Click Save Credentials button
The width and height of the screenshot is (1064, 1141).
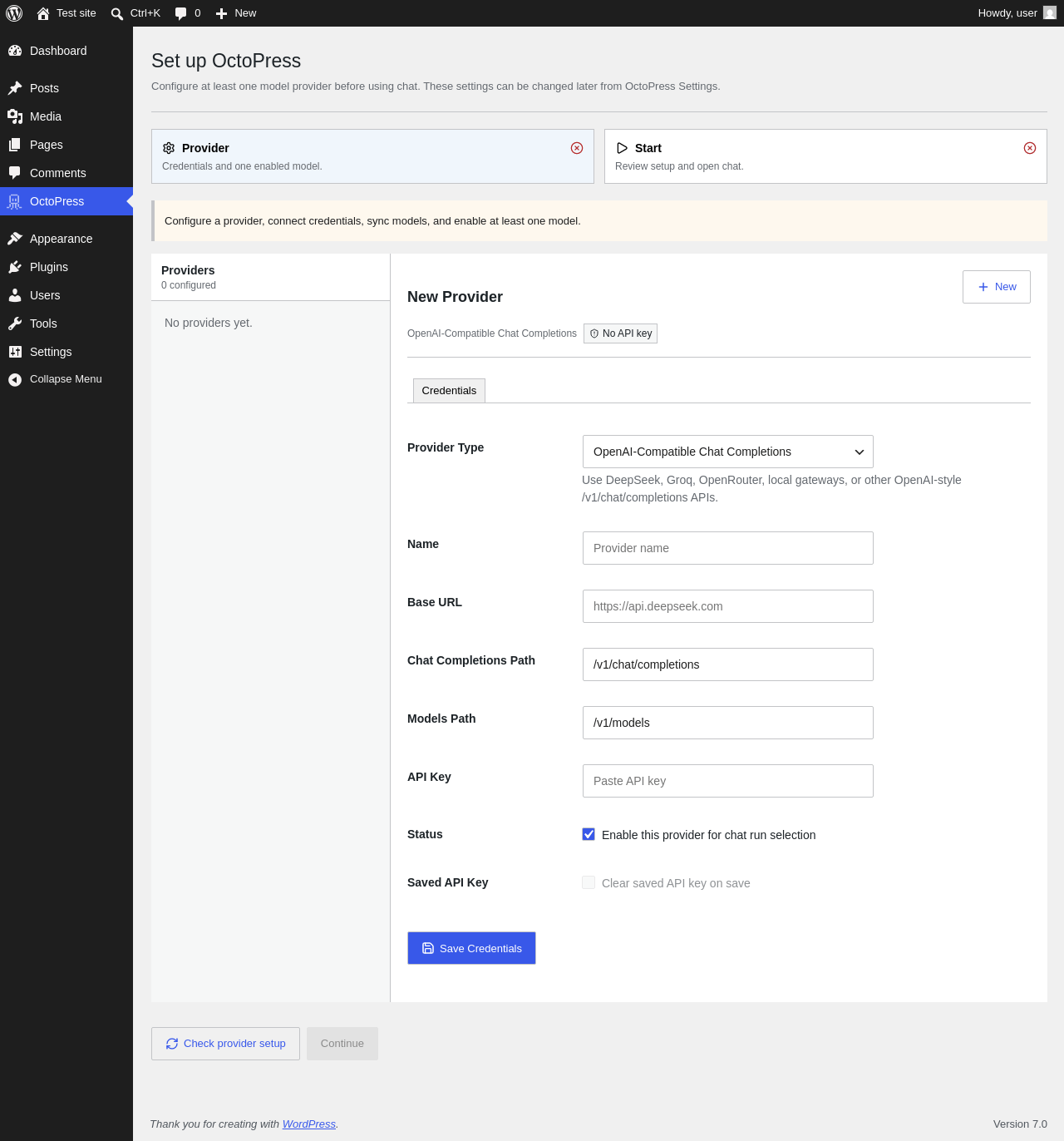pyautogui.click(x=471, y=948)
